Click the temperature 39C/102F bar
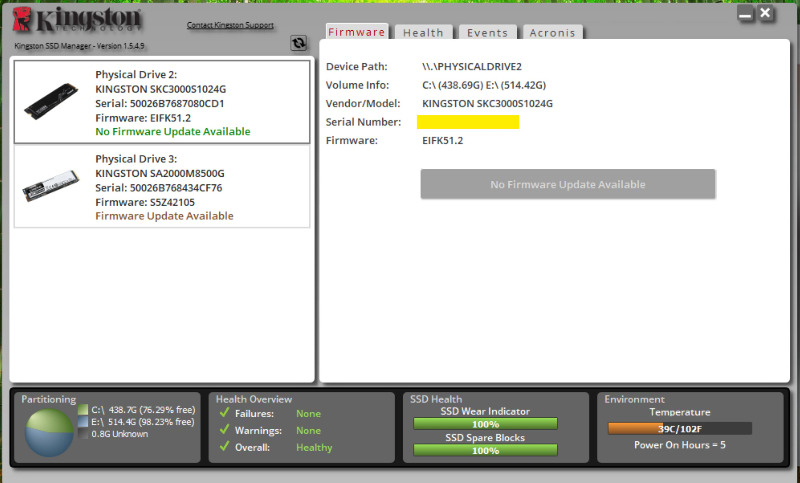 coord(680,428)
